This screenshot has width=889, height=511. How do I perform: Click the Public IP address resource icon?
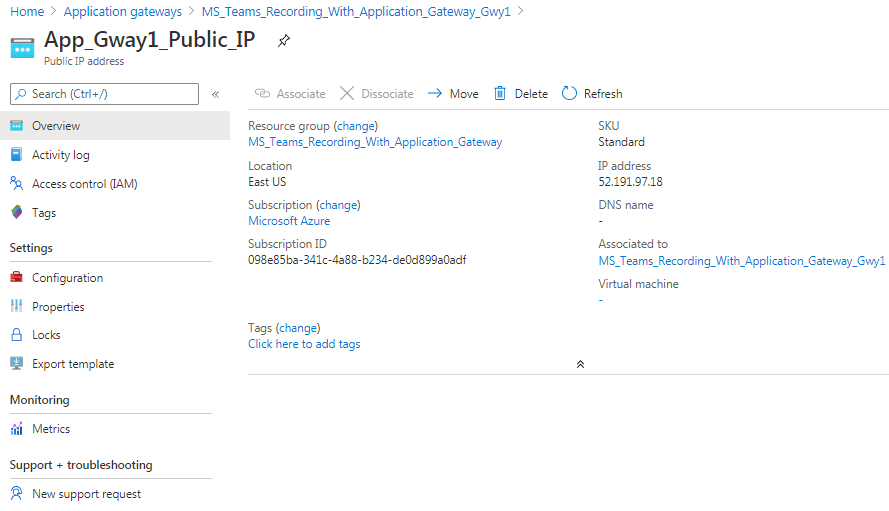[22, 48]
